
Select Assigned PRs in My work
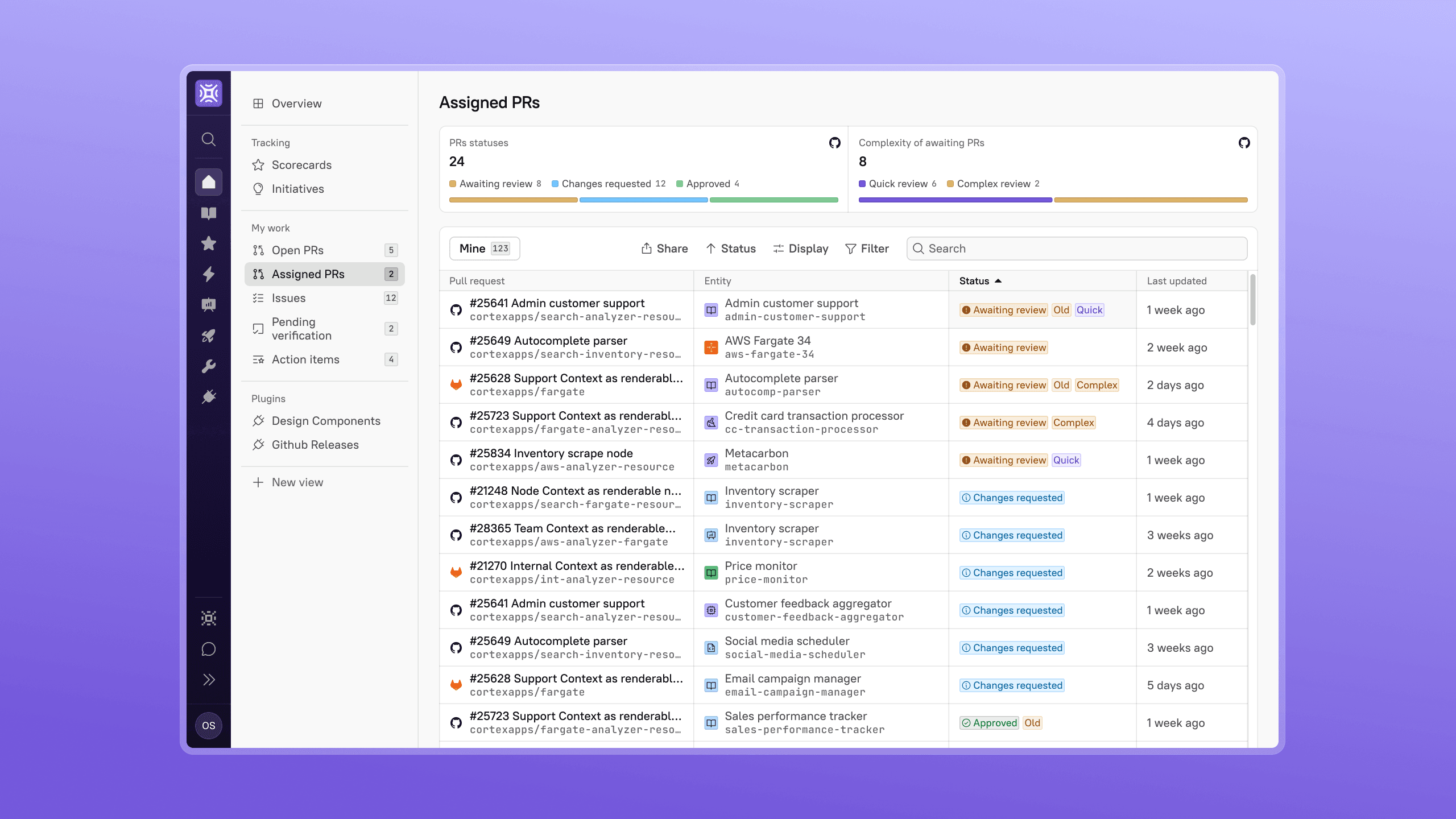pos(324,274)
